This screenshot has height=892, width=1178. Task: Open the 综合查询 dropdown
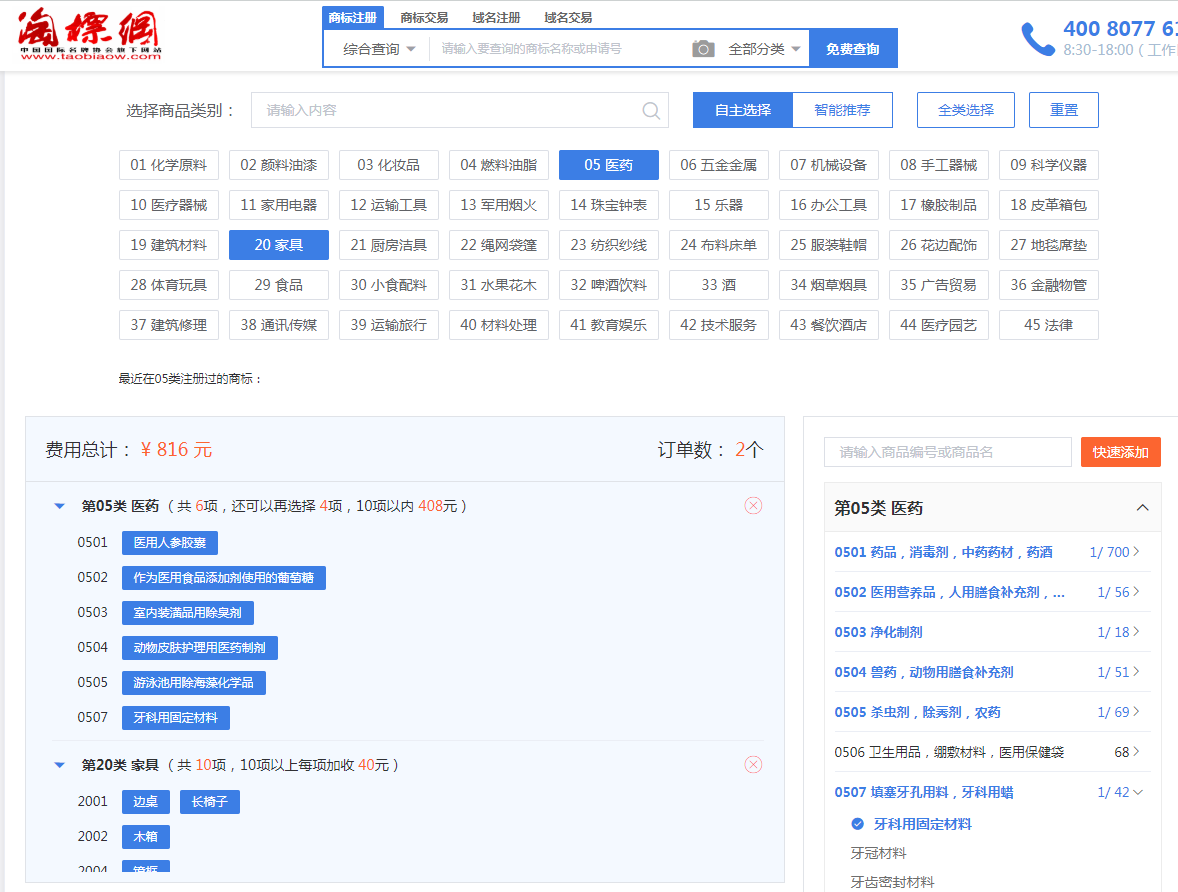(378, 49)
